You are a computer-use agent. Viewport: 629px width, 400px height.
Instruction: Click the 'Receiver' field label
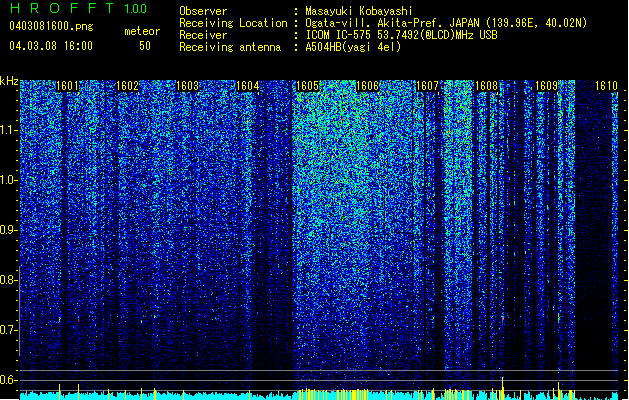click(x=203, y=35)
